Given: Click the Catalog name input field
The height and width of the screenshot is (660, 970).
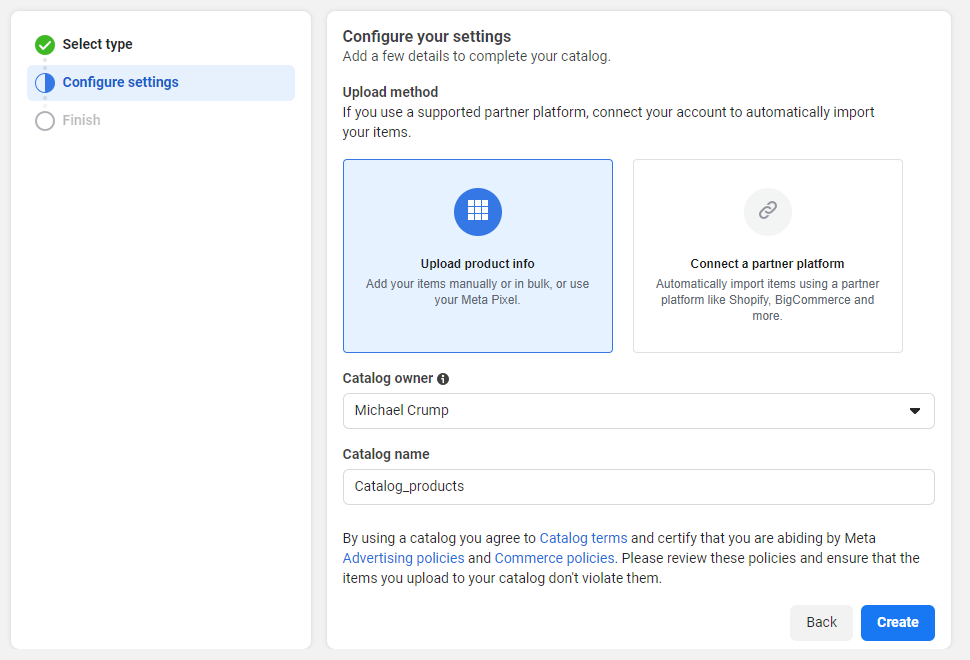Looking at the screenshot, I should [638, 487].
